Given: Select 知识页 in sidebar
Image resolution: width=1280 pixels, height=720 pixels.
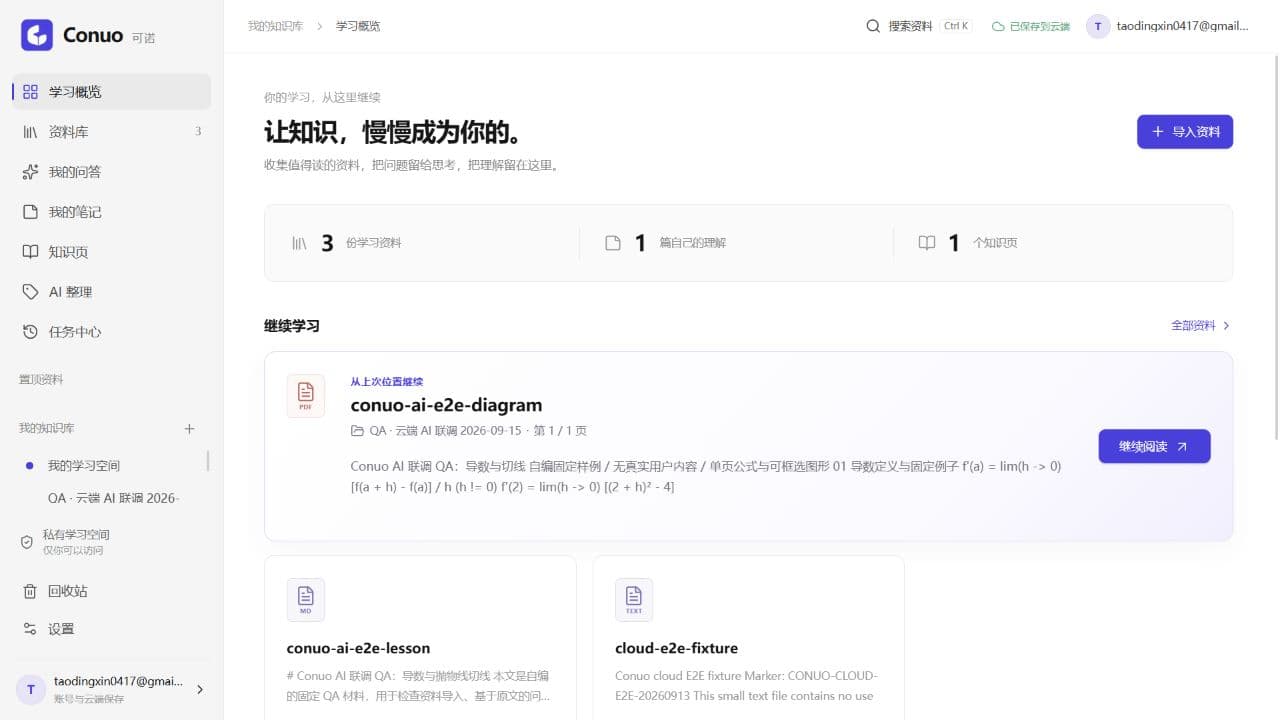Looking at the screenshot, I should (x=112, y=252).
